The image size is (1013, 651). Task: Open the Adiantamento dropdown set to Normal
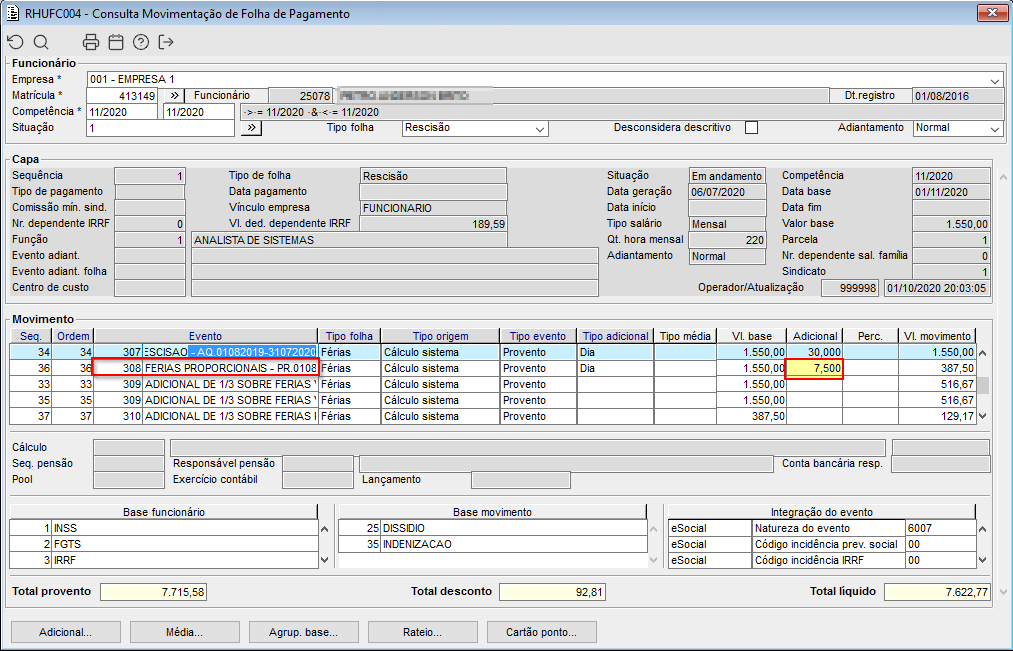click(x=994, y=129)
